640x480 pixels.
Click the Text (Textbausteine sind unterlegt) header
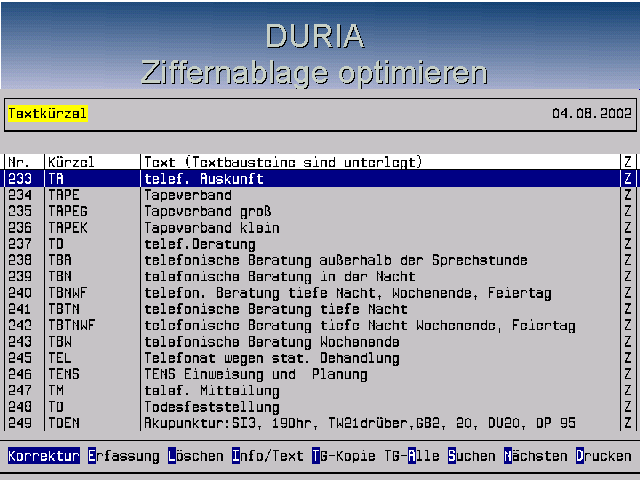coord(283,162)
